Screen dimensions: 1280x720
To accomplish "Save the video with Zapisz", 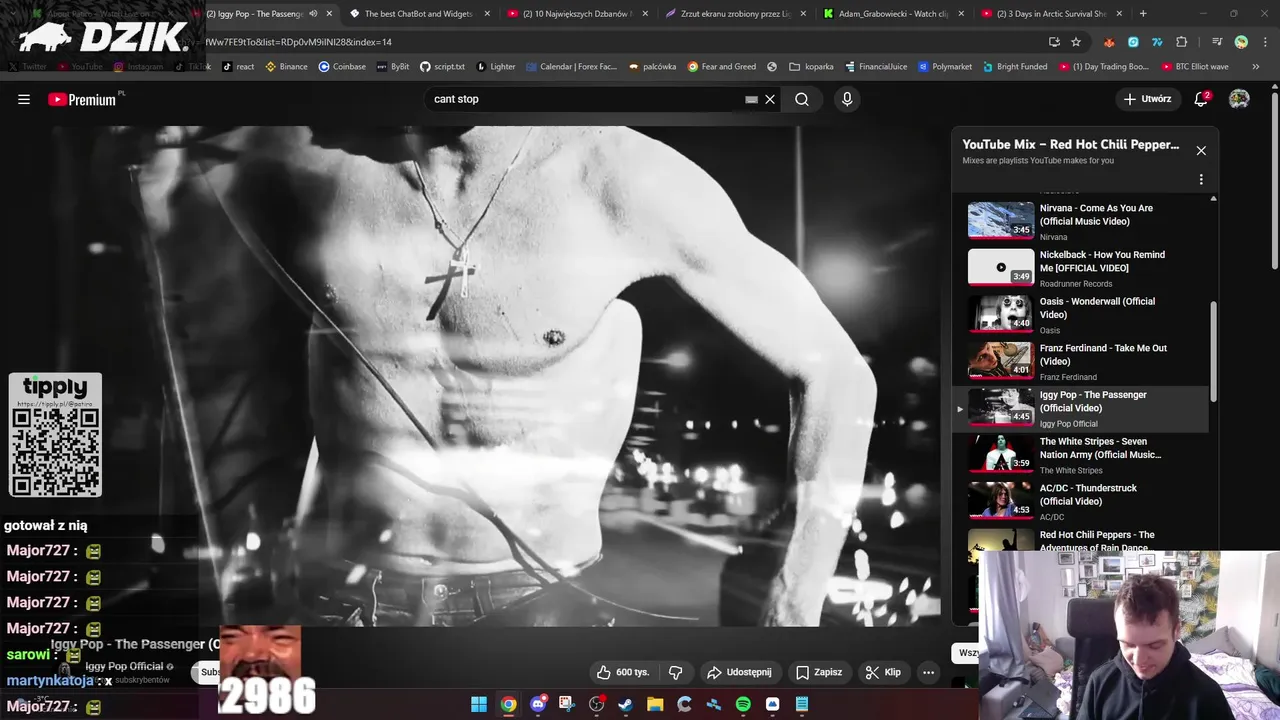I will coord(819,672).
